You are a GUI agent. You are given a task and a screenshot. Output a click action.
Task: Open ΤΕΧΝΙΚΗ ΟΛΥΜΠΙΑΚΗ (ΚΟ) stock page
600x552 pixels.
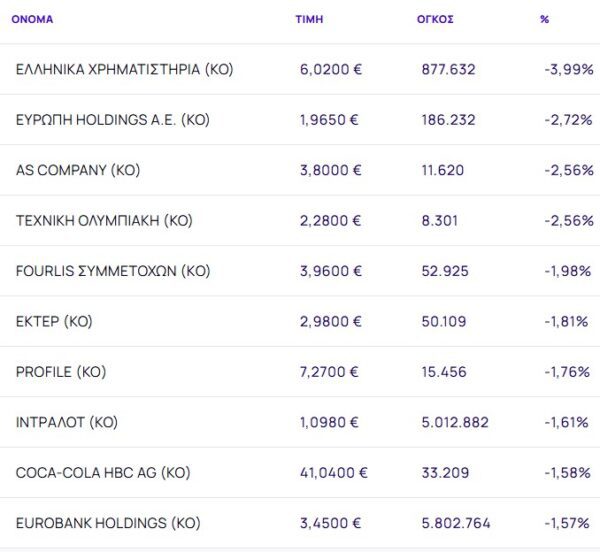tap(104, 220)
